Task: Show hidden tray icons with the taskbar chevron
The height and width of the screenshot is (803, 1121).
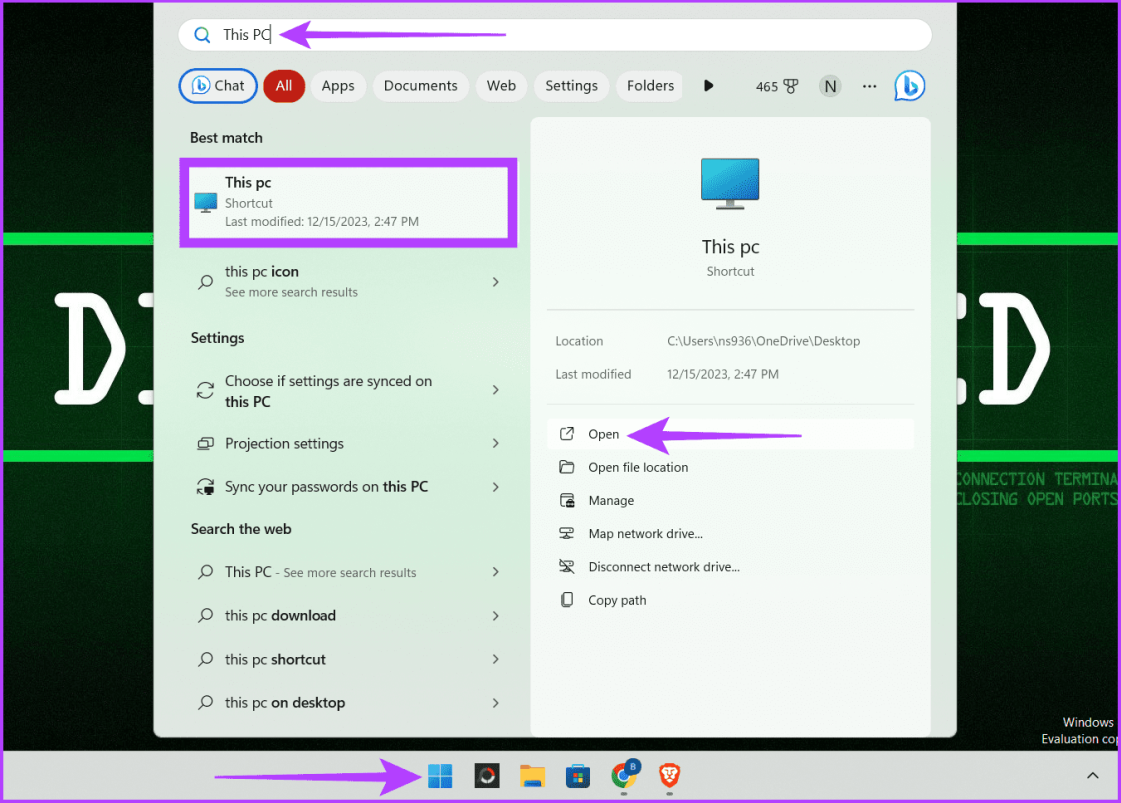Action: tap(1093, 775)
